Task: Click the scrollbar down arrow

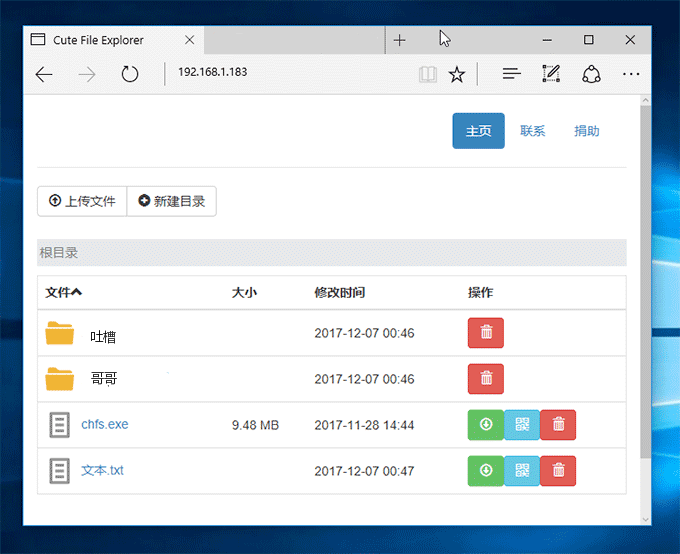Action: [645, 519]
